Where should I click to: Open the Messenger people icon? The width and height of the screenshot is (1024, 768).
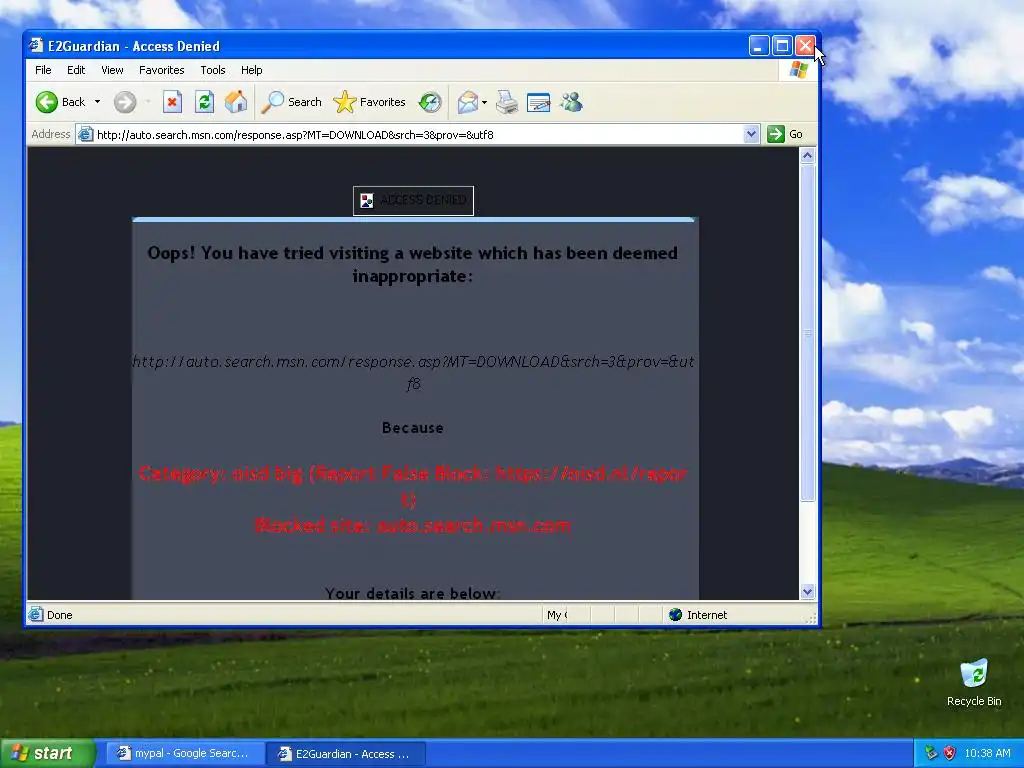571,102
